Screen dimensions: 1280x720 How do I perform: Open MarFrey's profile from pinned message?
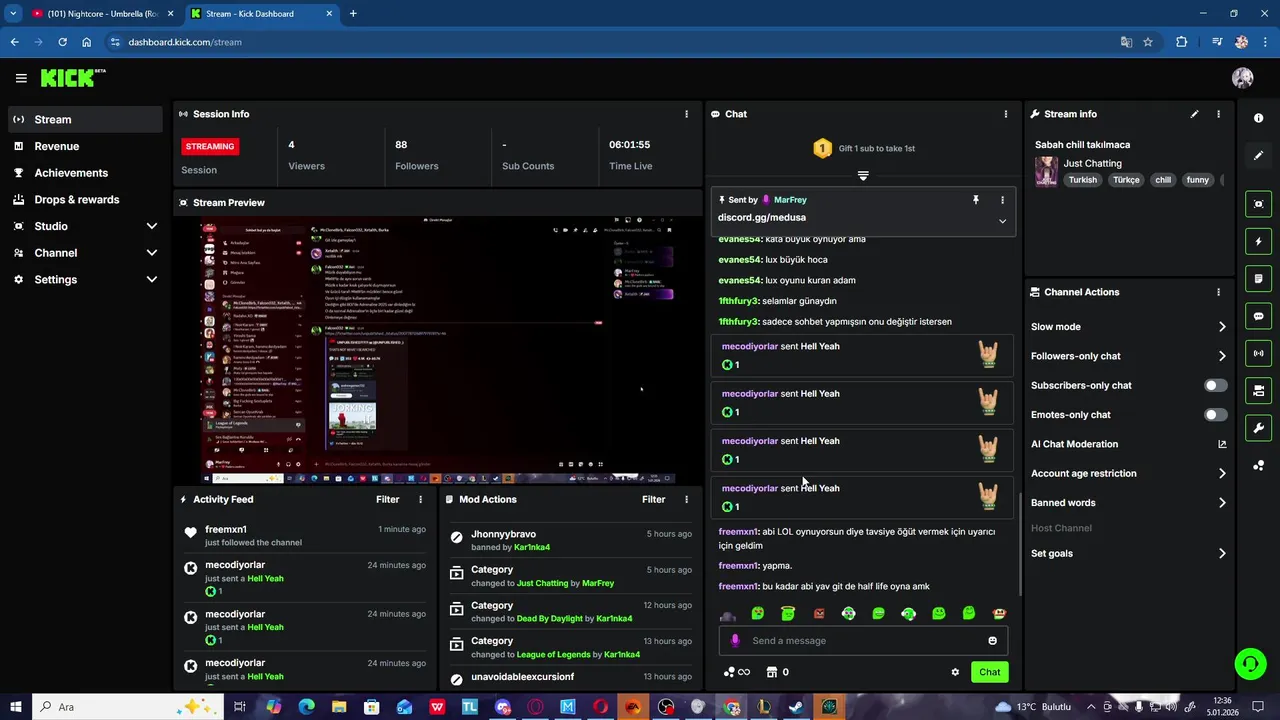coord(790,200)
